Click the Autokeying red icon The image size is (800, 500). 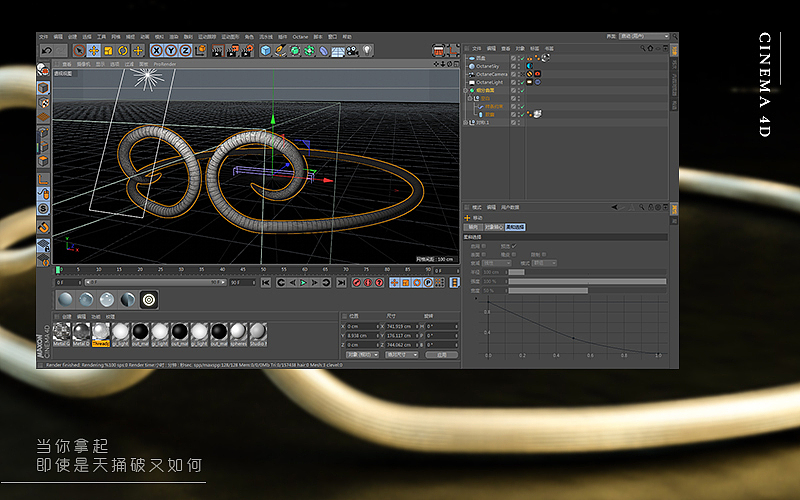pos(368,282)
